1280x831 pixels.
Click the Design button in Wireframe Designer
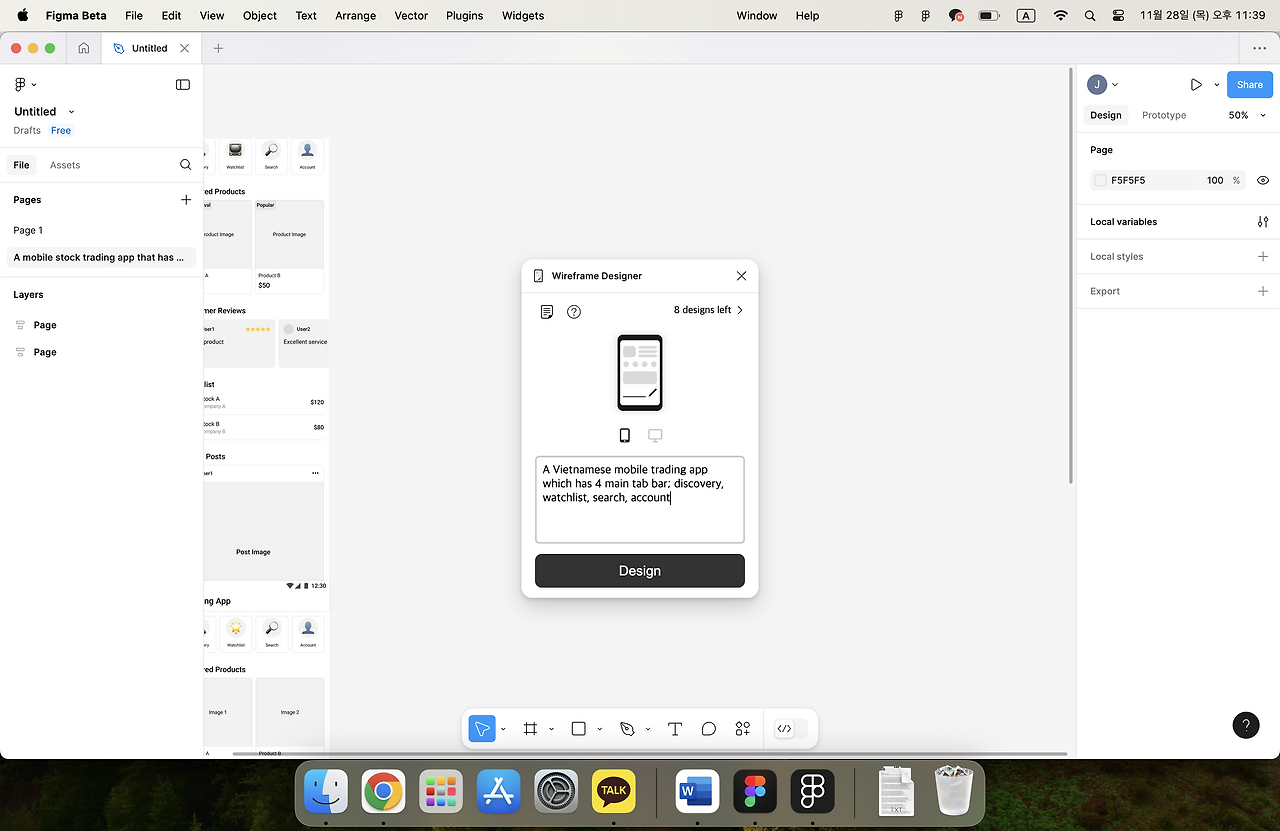pyautogui.click(x=640, y=571)
